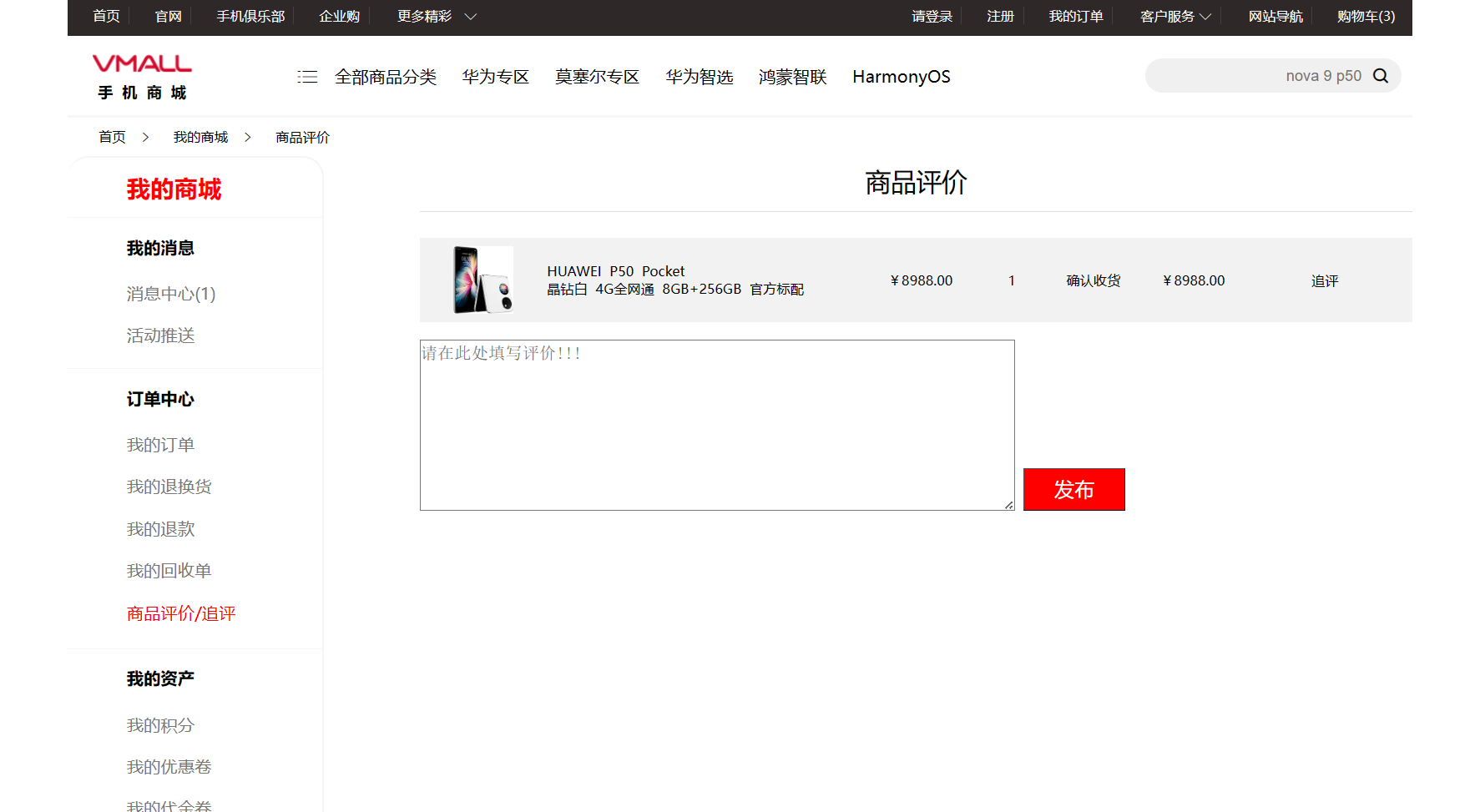Screen dimensions: 1480x812
Task: Click 我的商城 in the breadcrumb
Action: pyautogui.click(x=200, y=137)
